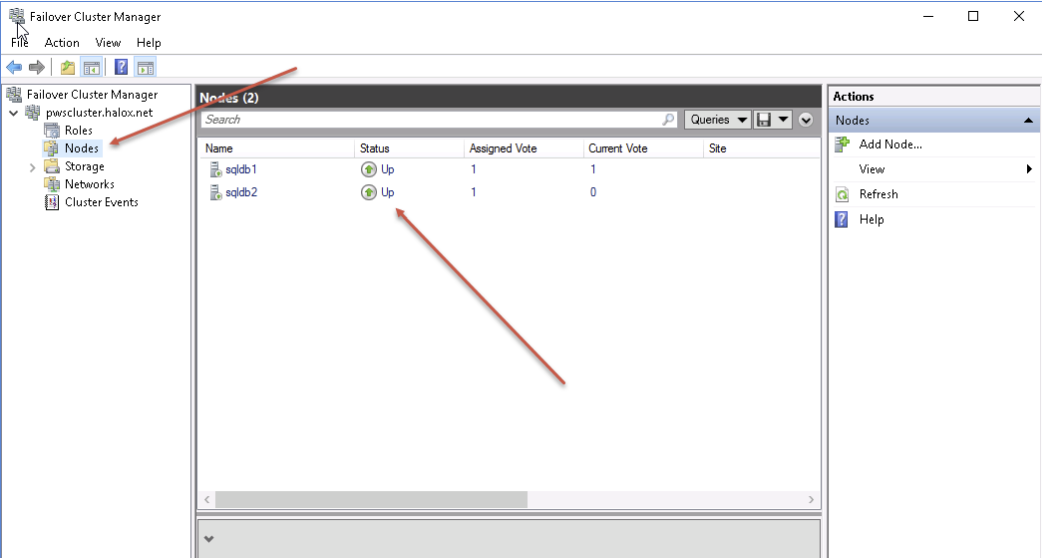Click the sqldb2 node name

tap(241, 192)
